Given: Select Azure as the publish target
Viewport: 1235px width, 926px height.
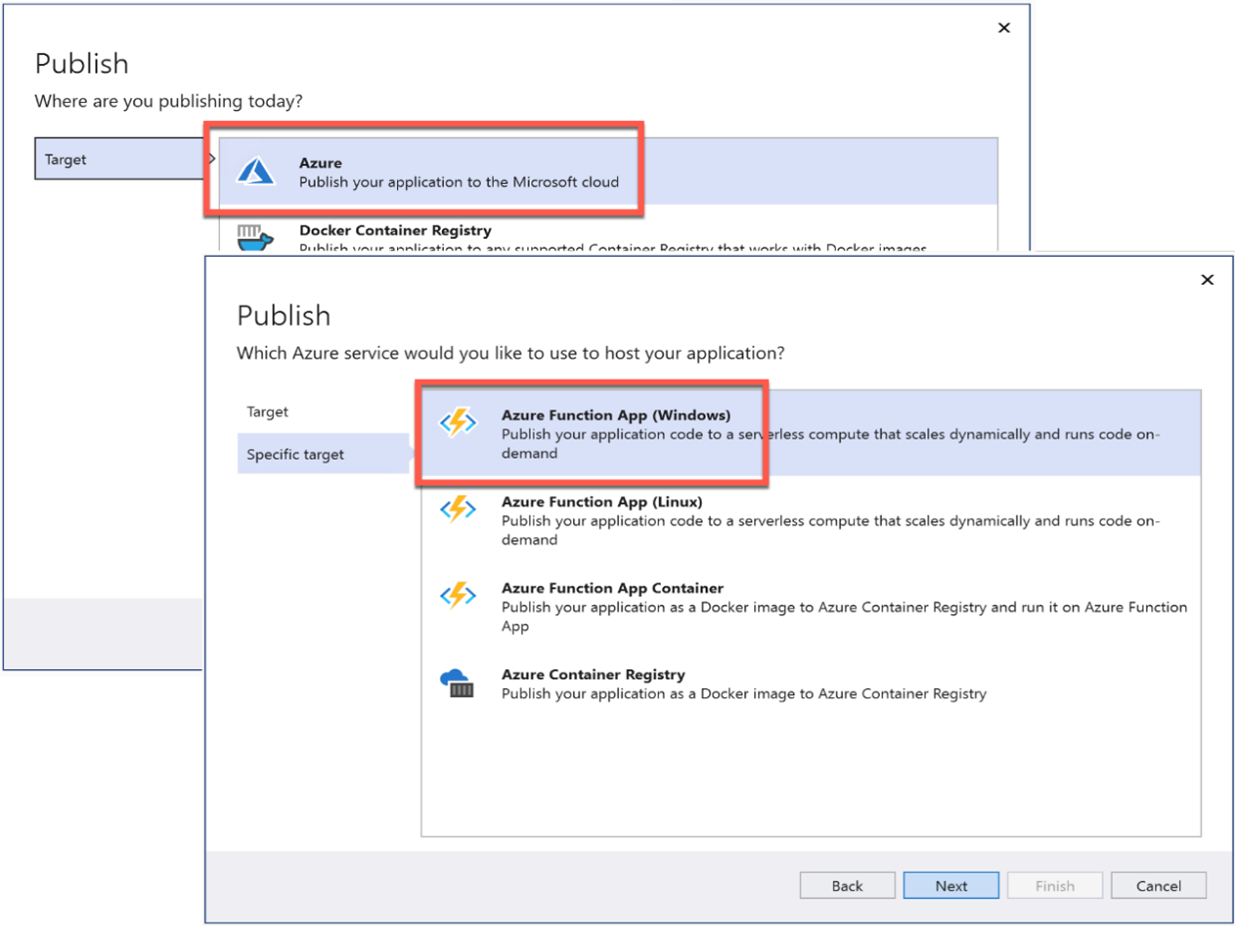Looking at the screenshot, I should [608, 171].
